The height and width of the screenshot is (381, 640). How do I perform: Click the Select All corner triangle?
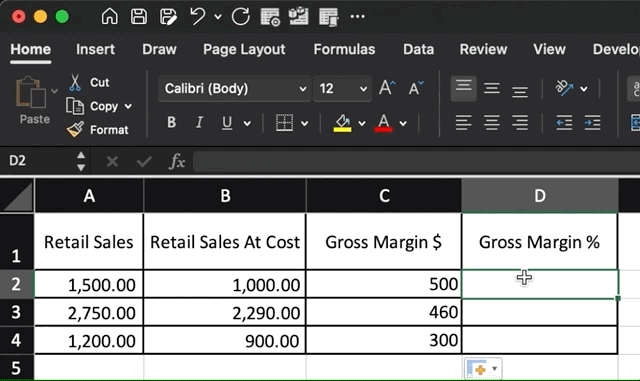[x=17, y=196]
